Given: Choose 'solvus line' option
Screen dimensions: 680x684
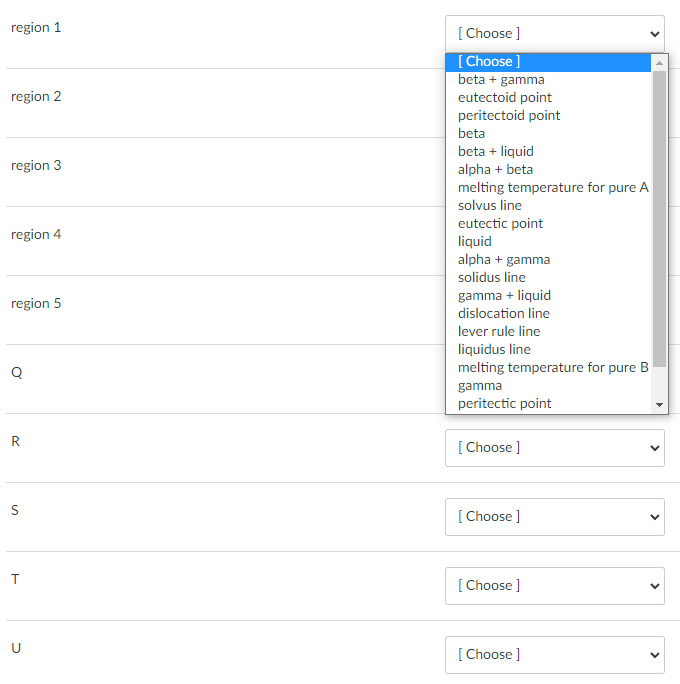Looking at the screenshot, I should tap(490, 205).
